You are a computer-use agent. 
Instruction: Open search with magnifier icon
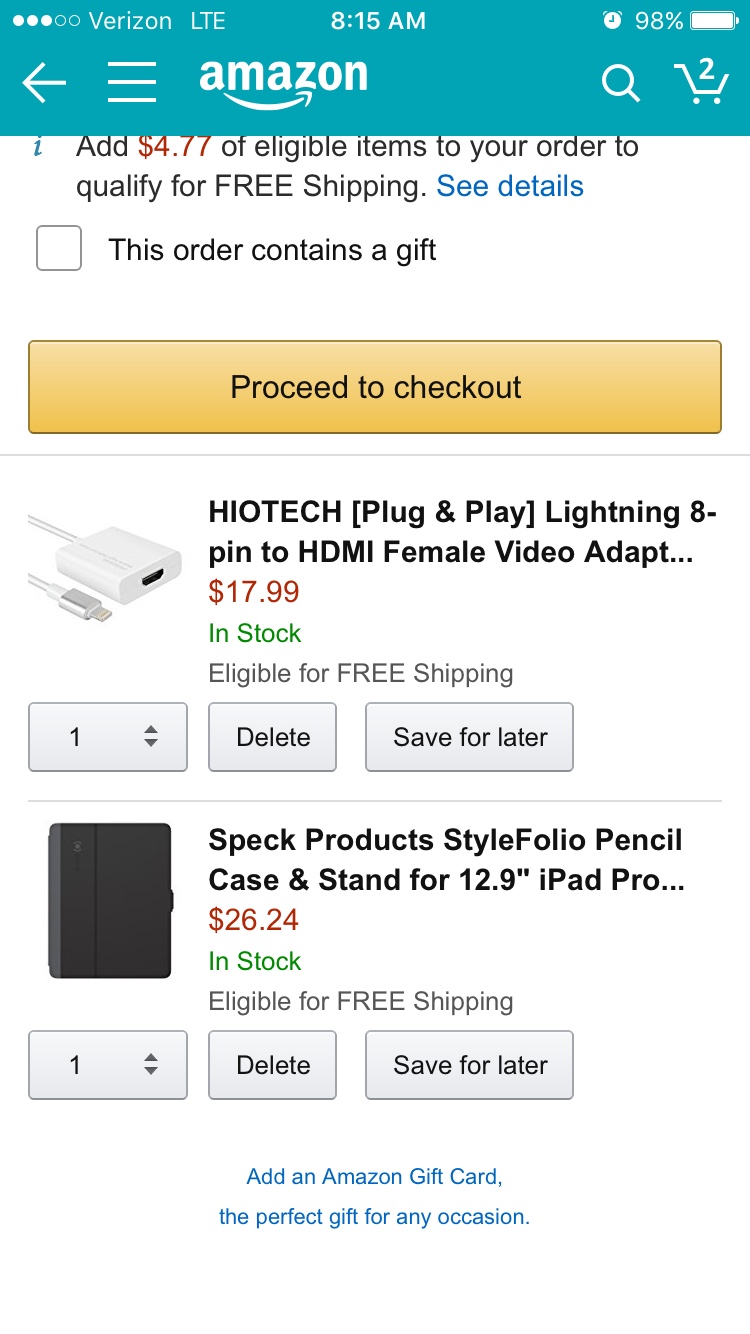tap(620, 84)
